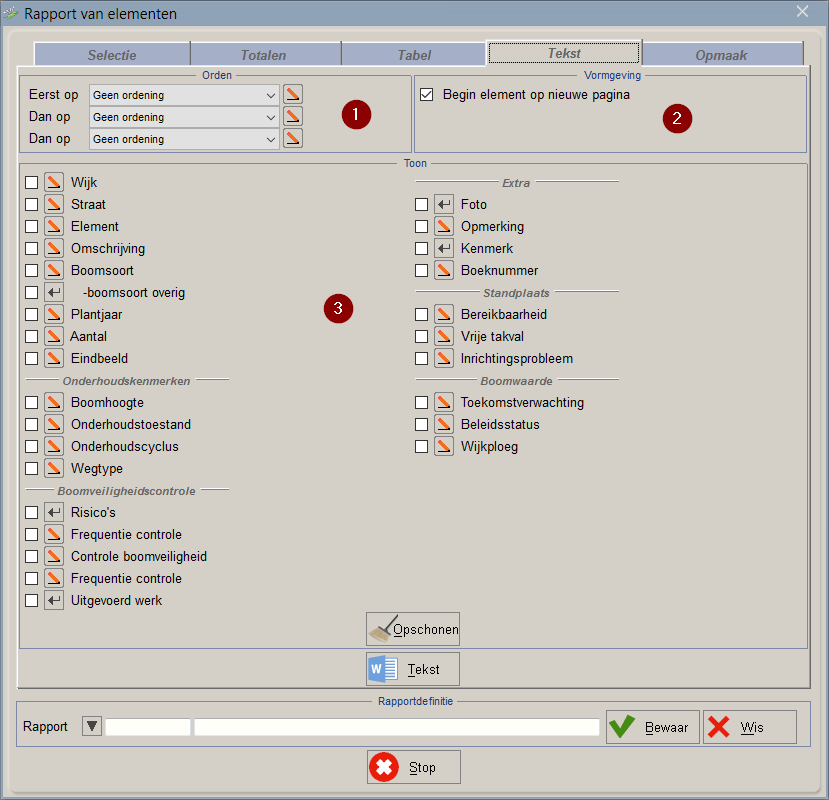Viewport: 829px width, 800px height.
Task: Click the pencil icon beside Eerst op ordering
Action: tap(292, 95)
